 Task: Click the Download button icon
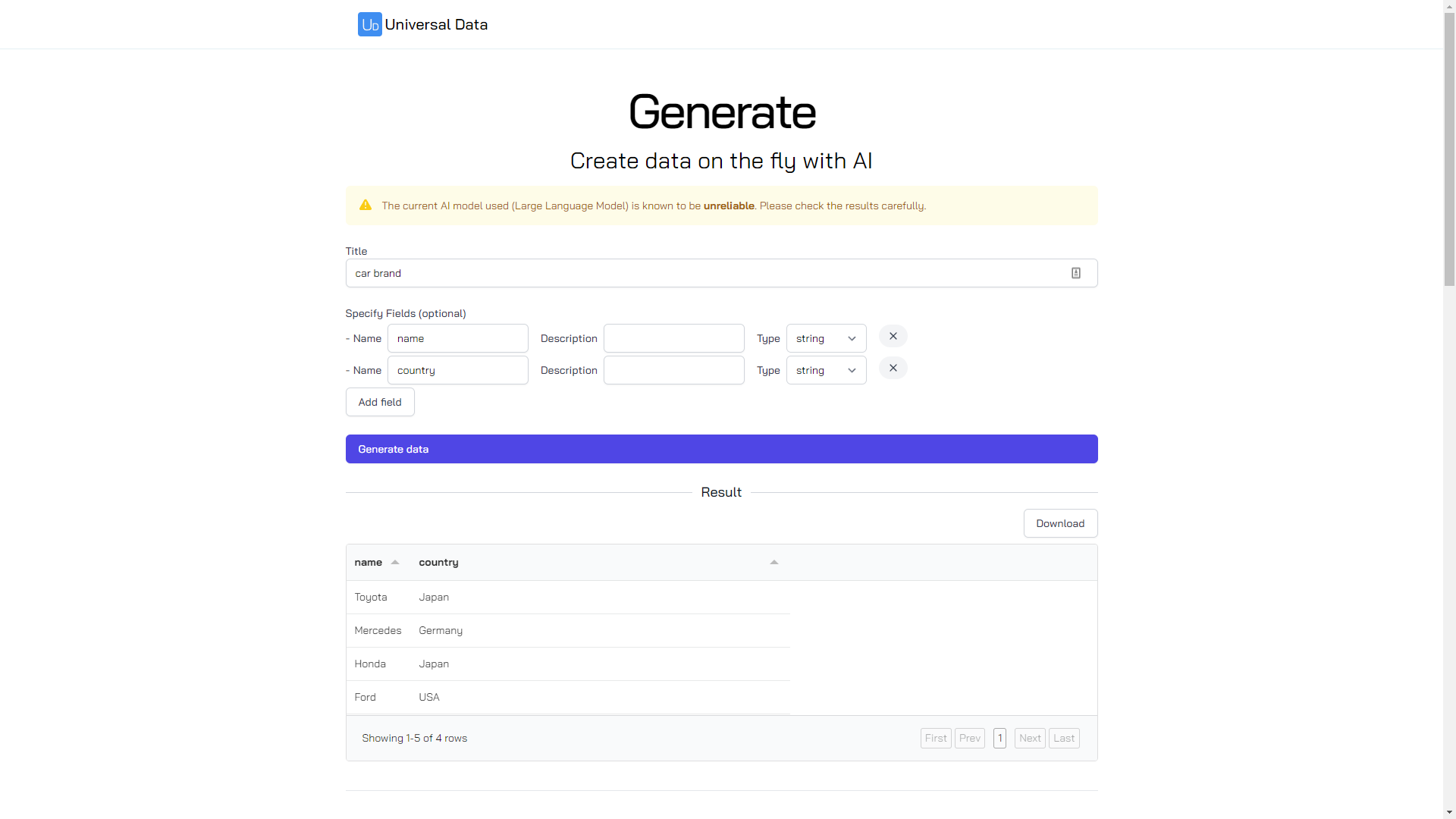tap(1060, 523)
